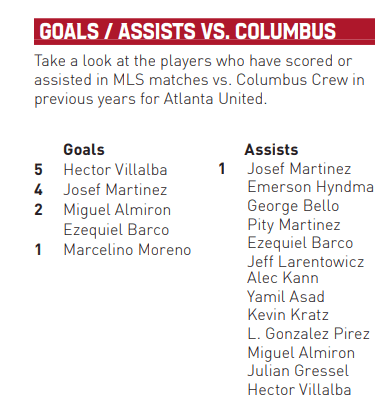Click George Bello in the assists list
Image resolution: width=375 pixels, height=413 pixels.
point(293,206)
